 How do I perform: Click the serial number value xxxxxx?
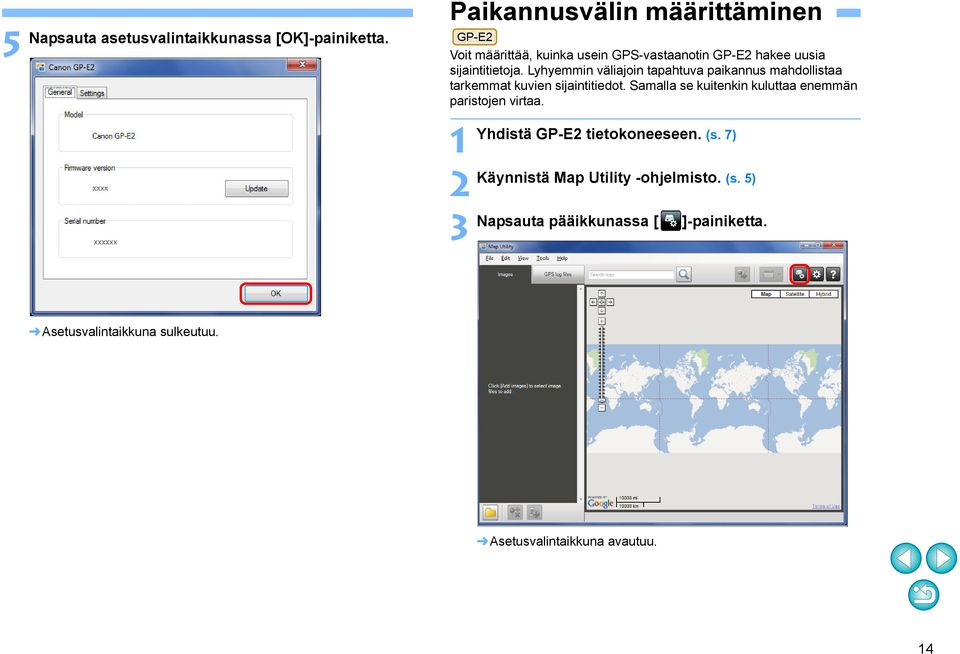[x=105, y=242]
